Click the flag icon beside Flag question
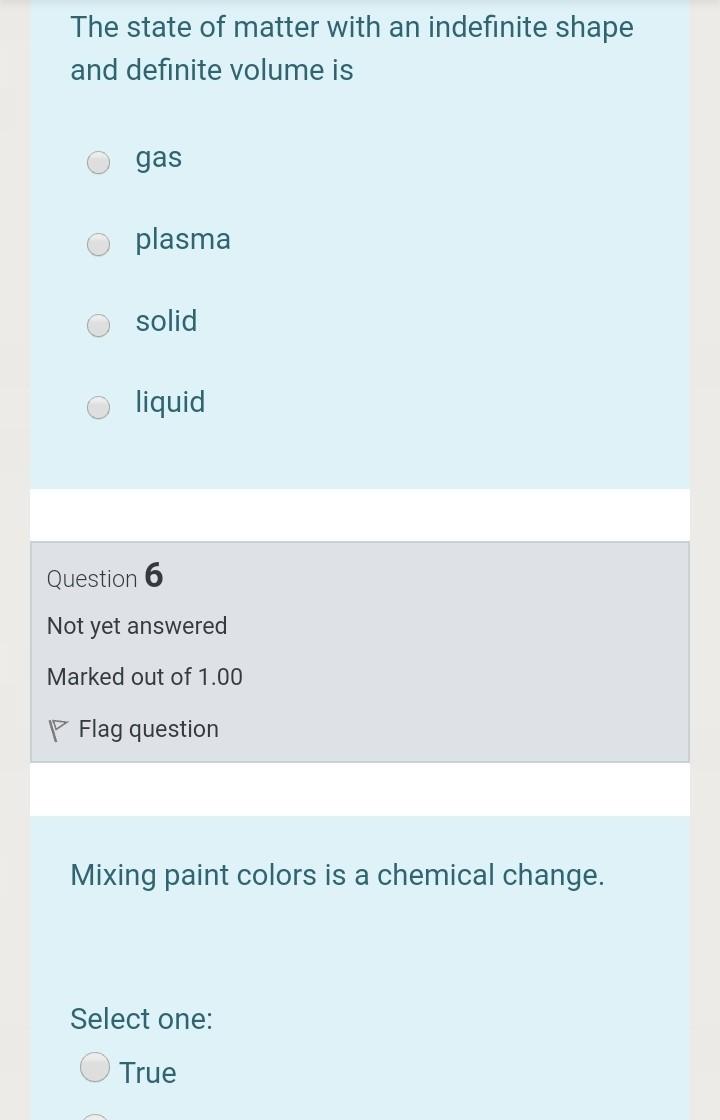720x1120 pixels. pyautogui.click(x=59, y=731)
